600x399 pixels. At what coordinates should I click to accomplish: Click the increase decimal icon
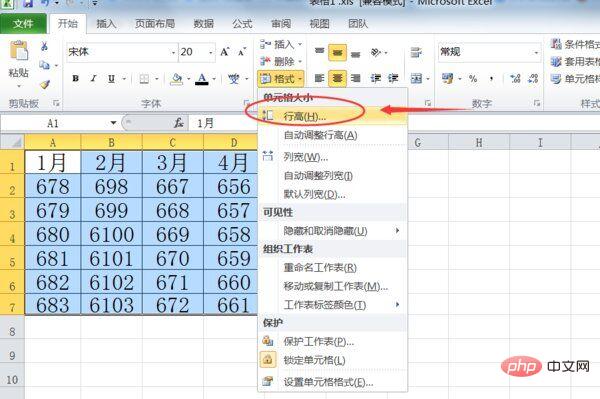coord(515,79)
